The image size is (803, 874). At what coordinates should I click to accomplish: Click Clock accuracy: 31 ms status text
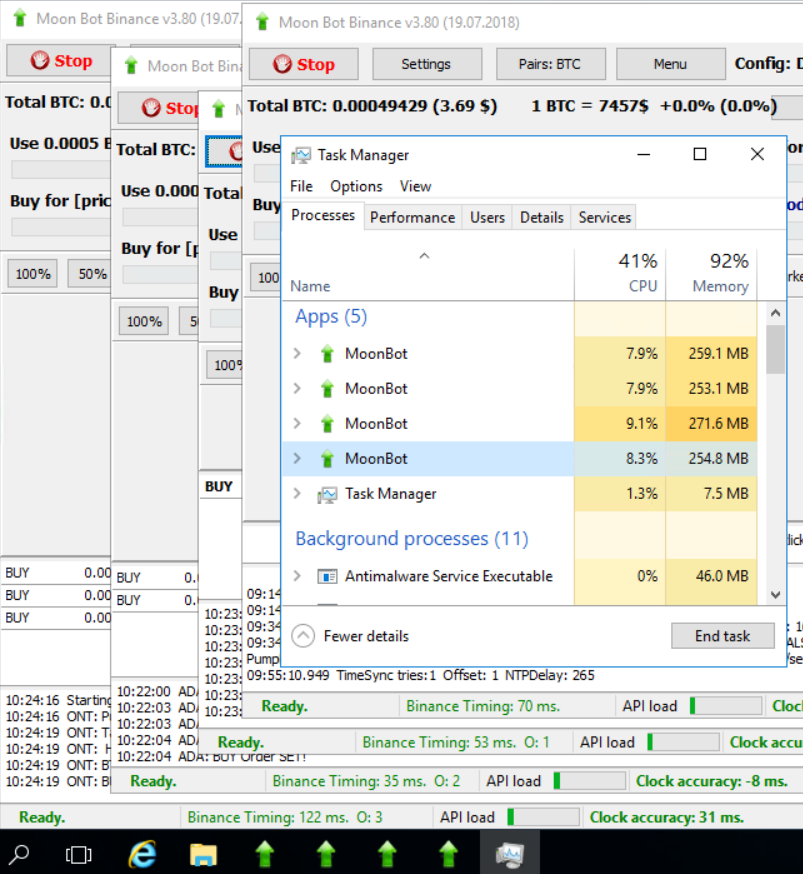(666, 818)
